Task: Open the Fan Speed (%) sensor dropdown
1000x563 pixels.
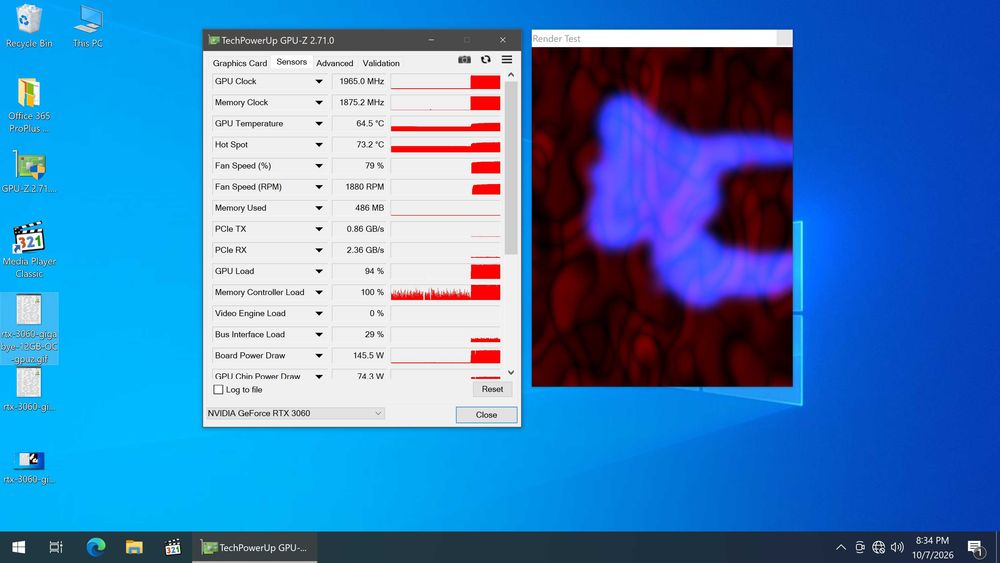Action: [319, 166]
